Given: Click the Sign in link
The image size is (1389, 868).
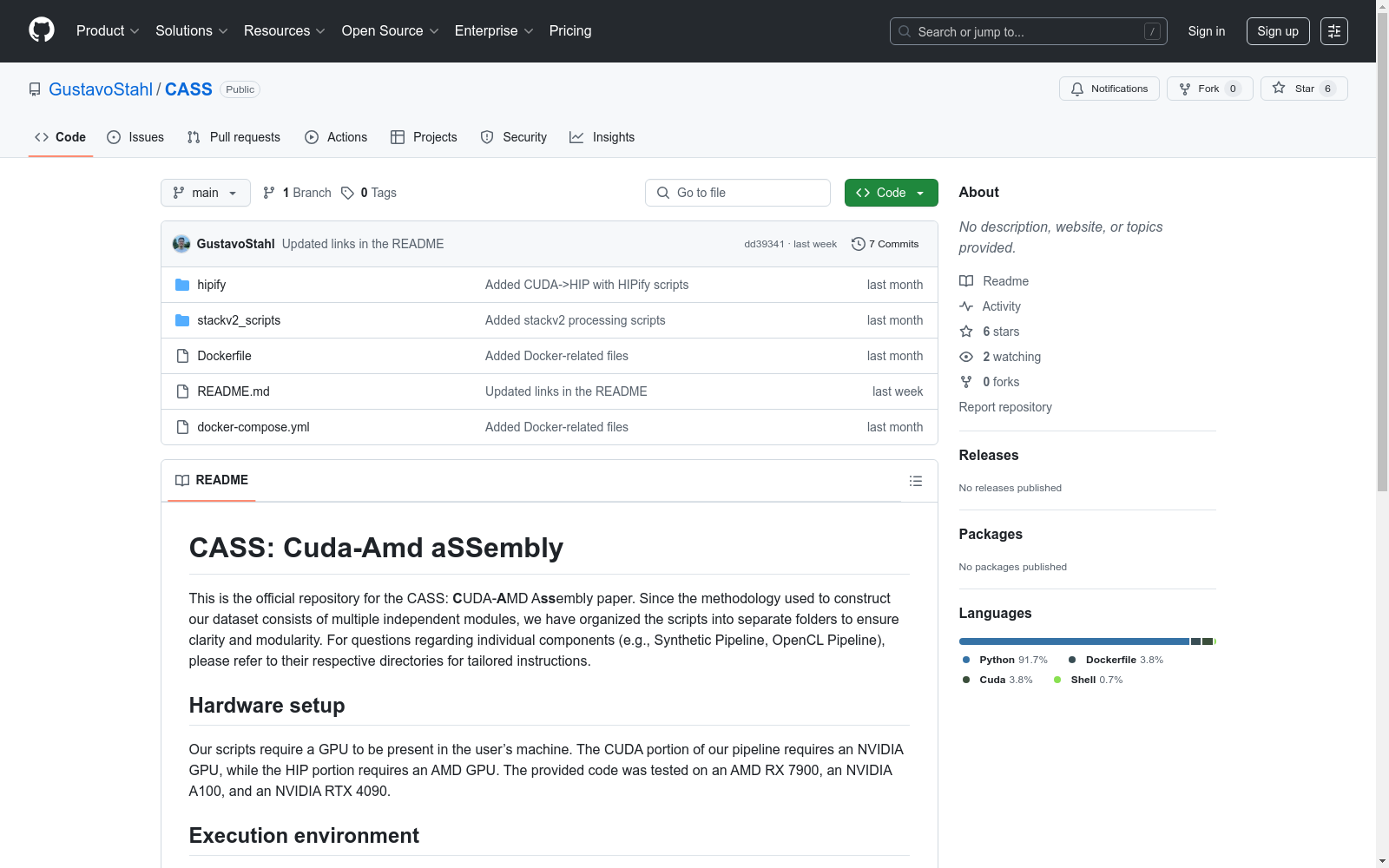Looking at the screenshot, I should [x=1207, y=31].
